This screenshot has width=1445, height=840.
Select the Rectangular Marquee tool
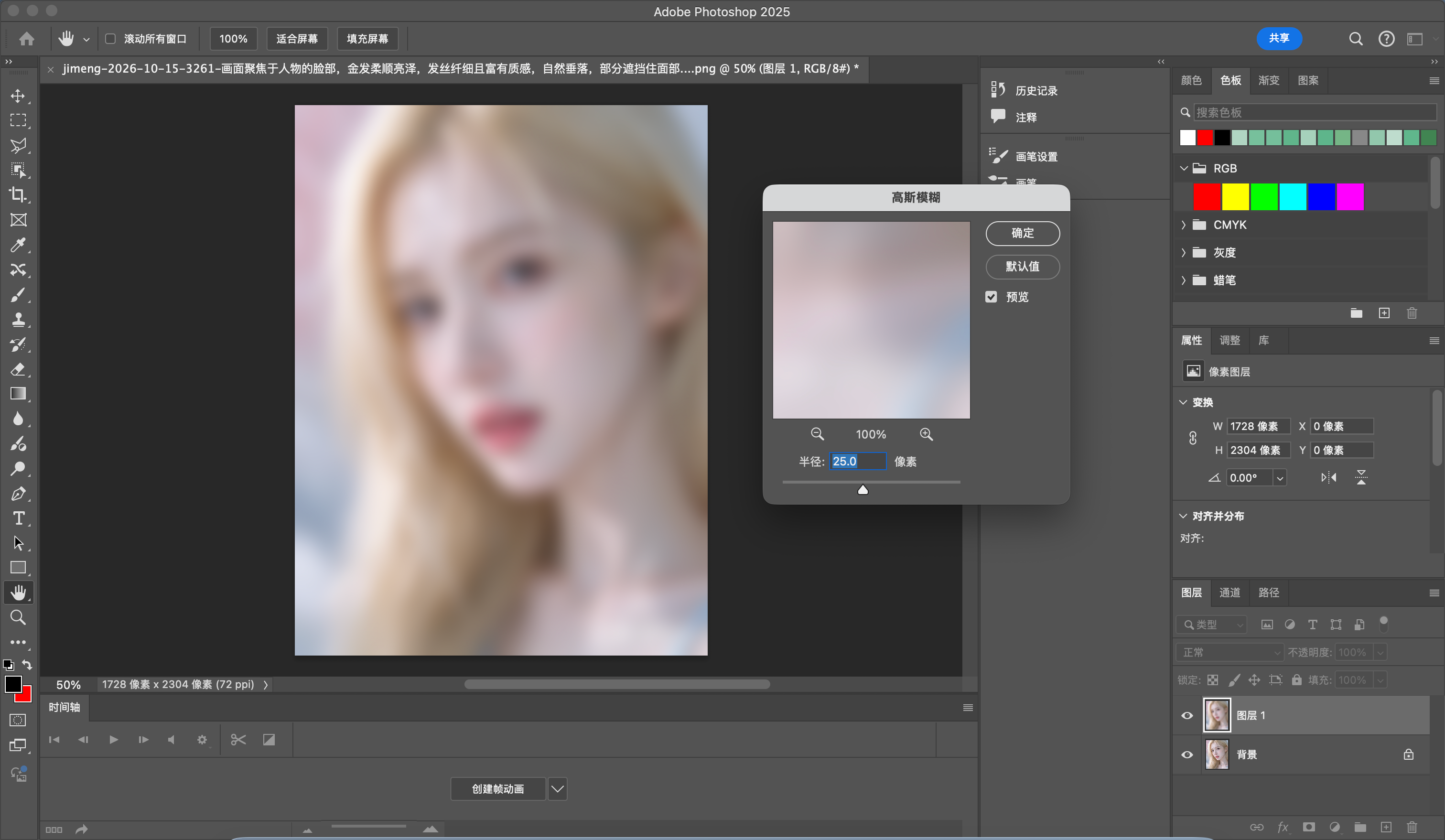click(x=18, y=120)
